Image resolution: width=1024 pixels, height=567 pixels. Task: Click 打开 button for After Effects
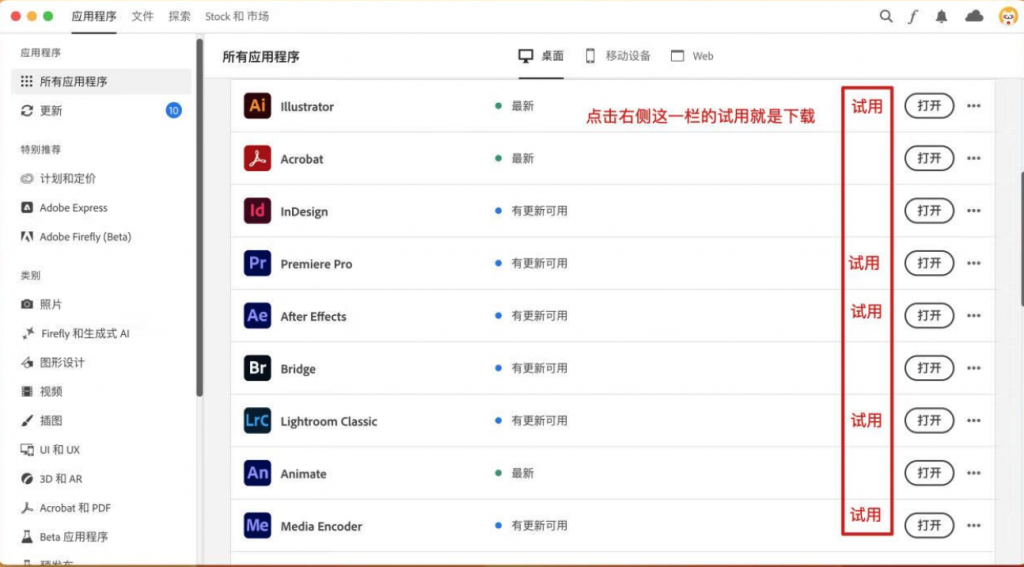point(929,316)
